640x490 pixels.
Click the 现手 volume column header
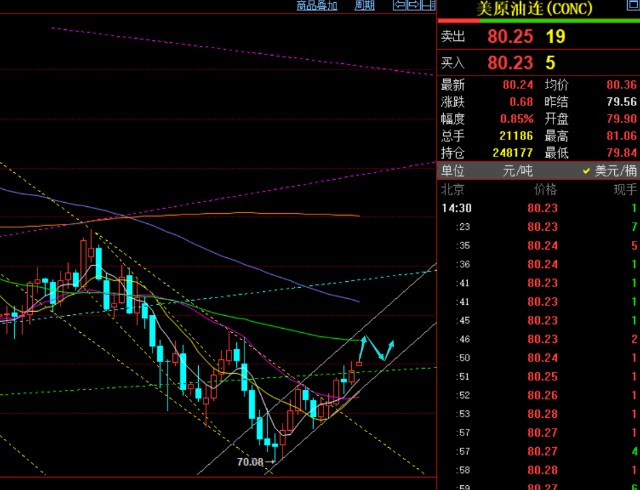625,189
